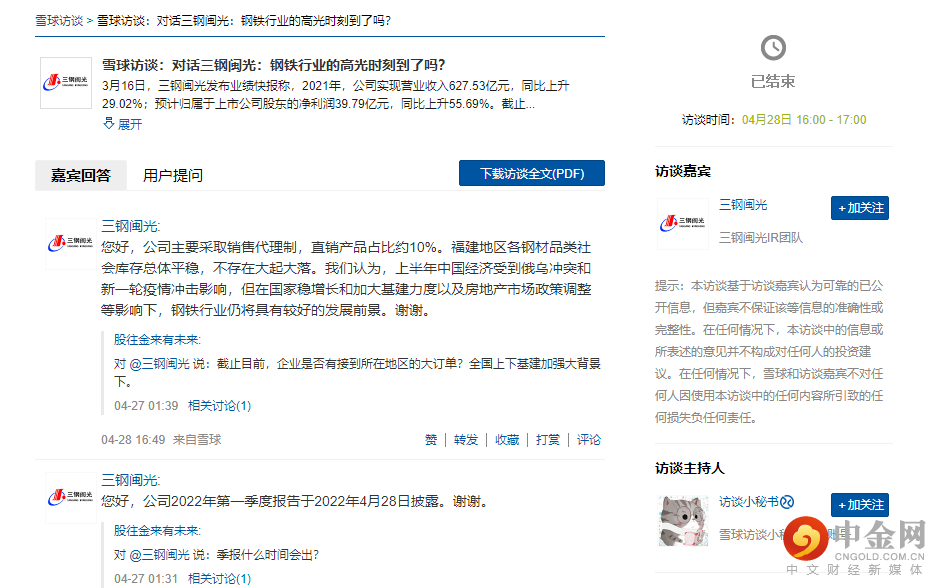Click the avatar beside the first answer
This screenshot has height=588, width=940.
click(71, 244)
